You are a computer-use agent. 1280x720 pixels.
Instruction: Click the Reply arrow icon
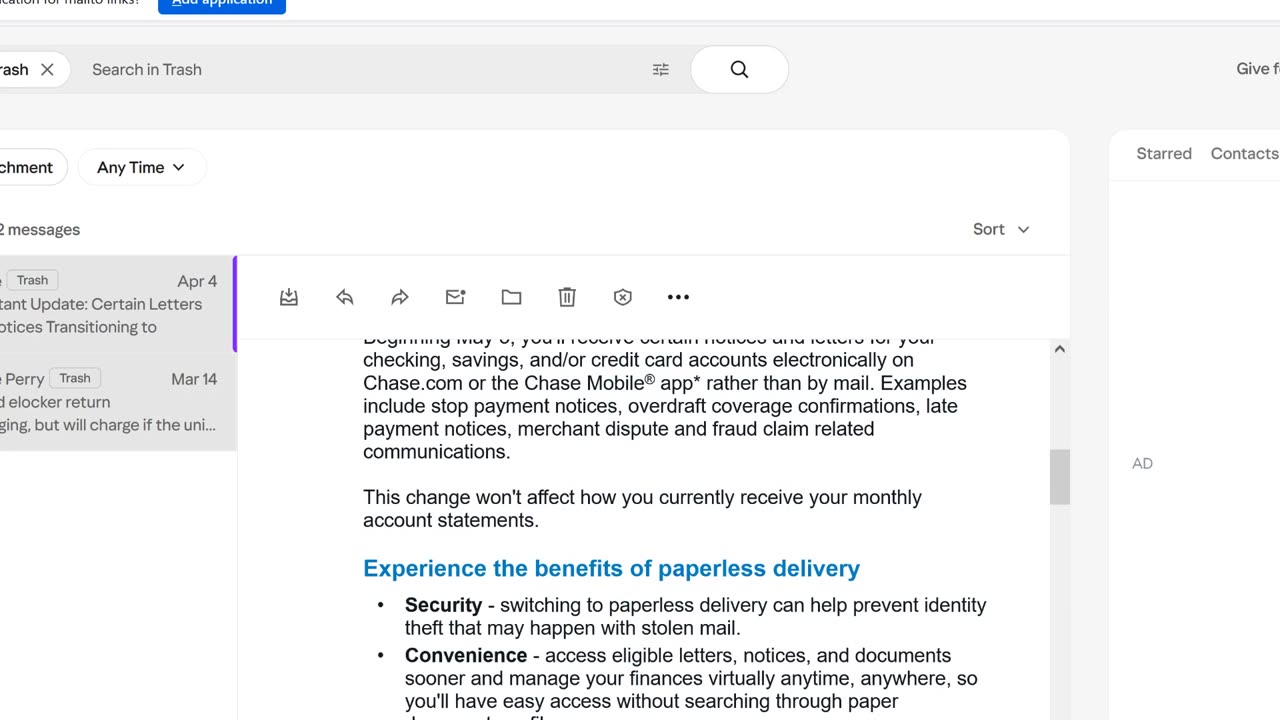345,297
